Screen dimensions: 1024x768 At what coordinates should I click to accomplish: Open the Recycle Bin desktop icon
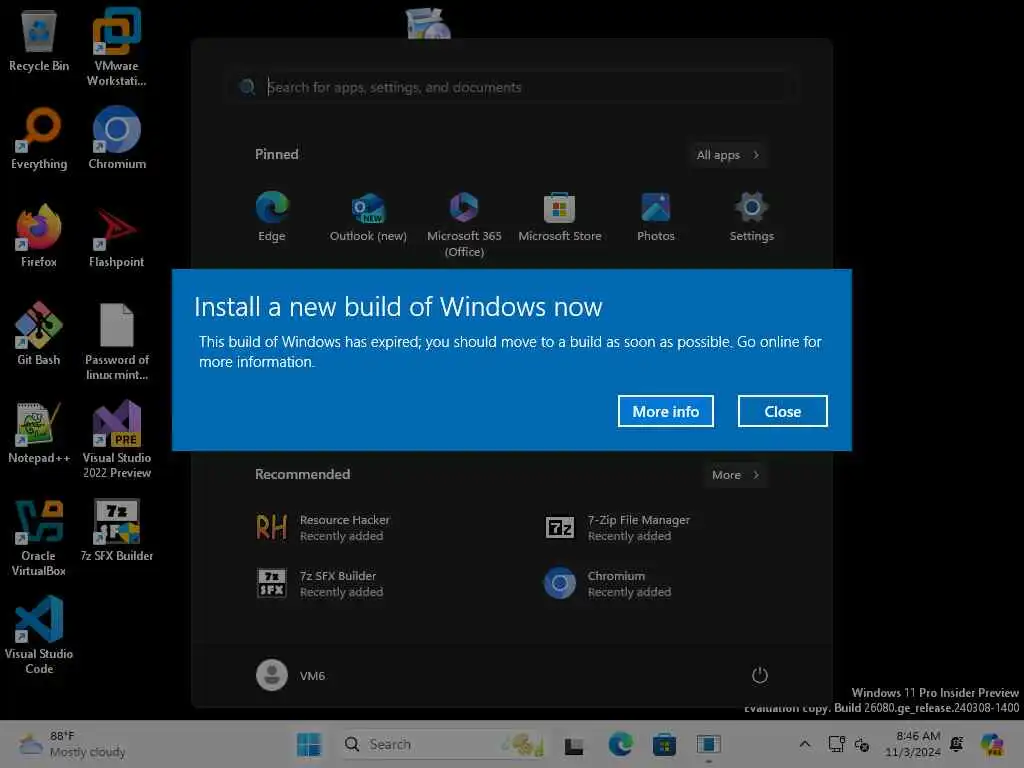pos(39,40)
